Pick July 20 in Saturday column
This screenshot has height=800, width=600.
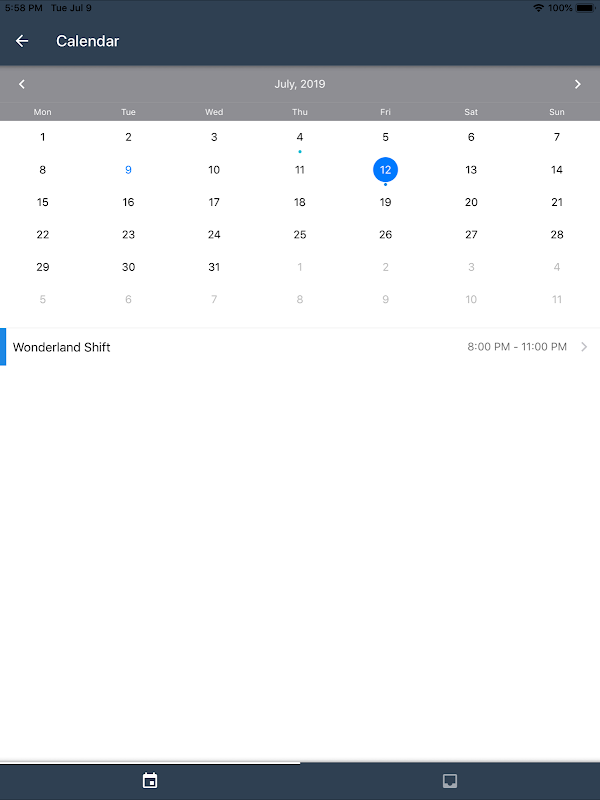point(471,203)
